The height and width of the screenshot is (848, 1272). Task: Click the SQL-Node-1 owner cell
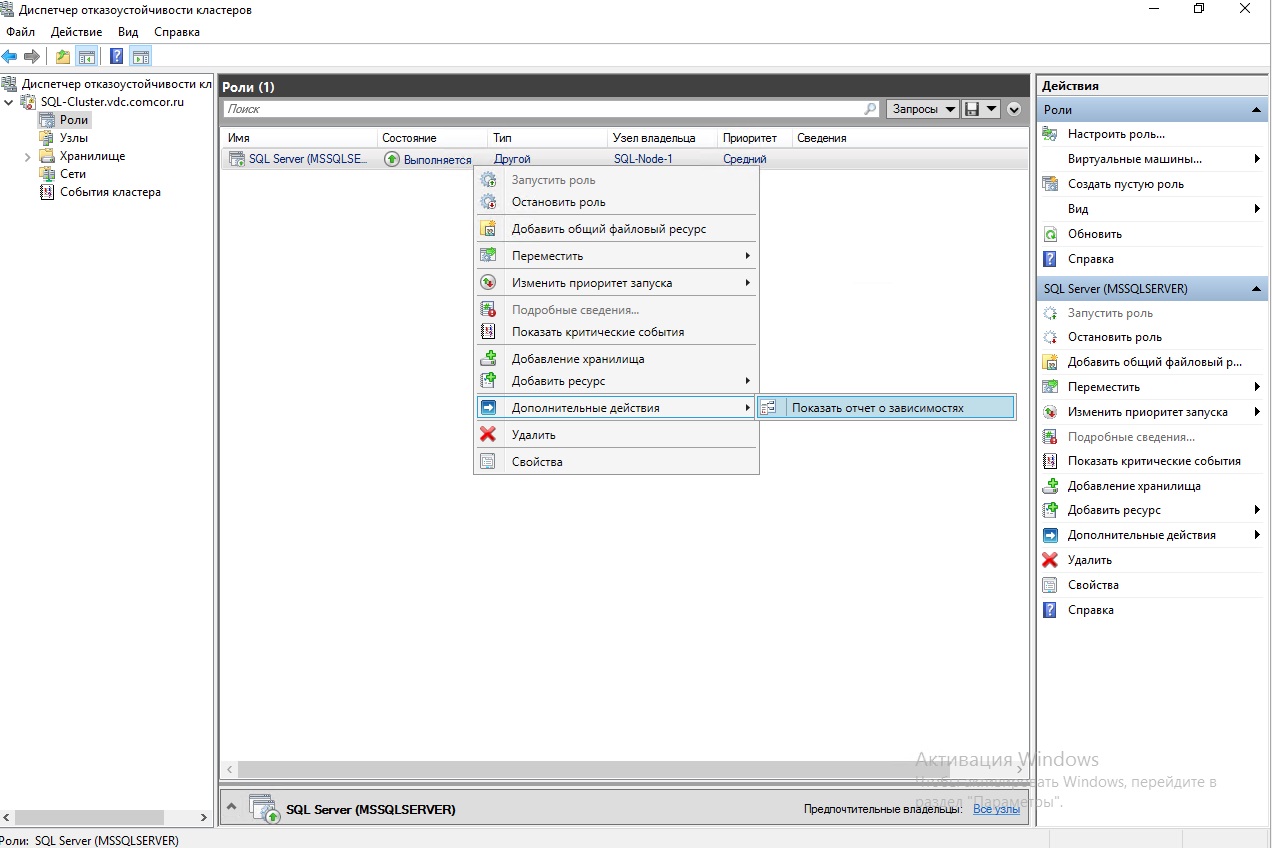[x=643, y=159]
